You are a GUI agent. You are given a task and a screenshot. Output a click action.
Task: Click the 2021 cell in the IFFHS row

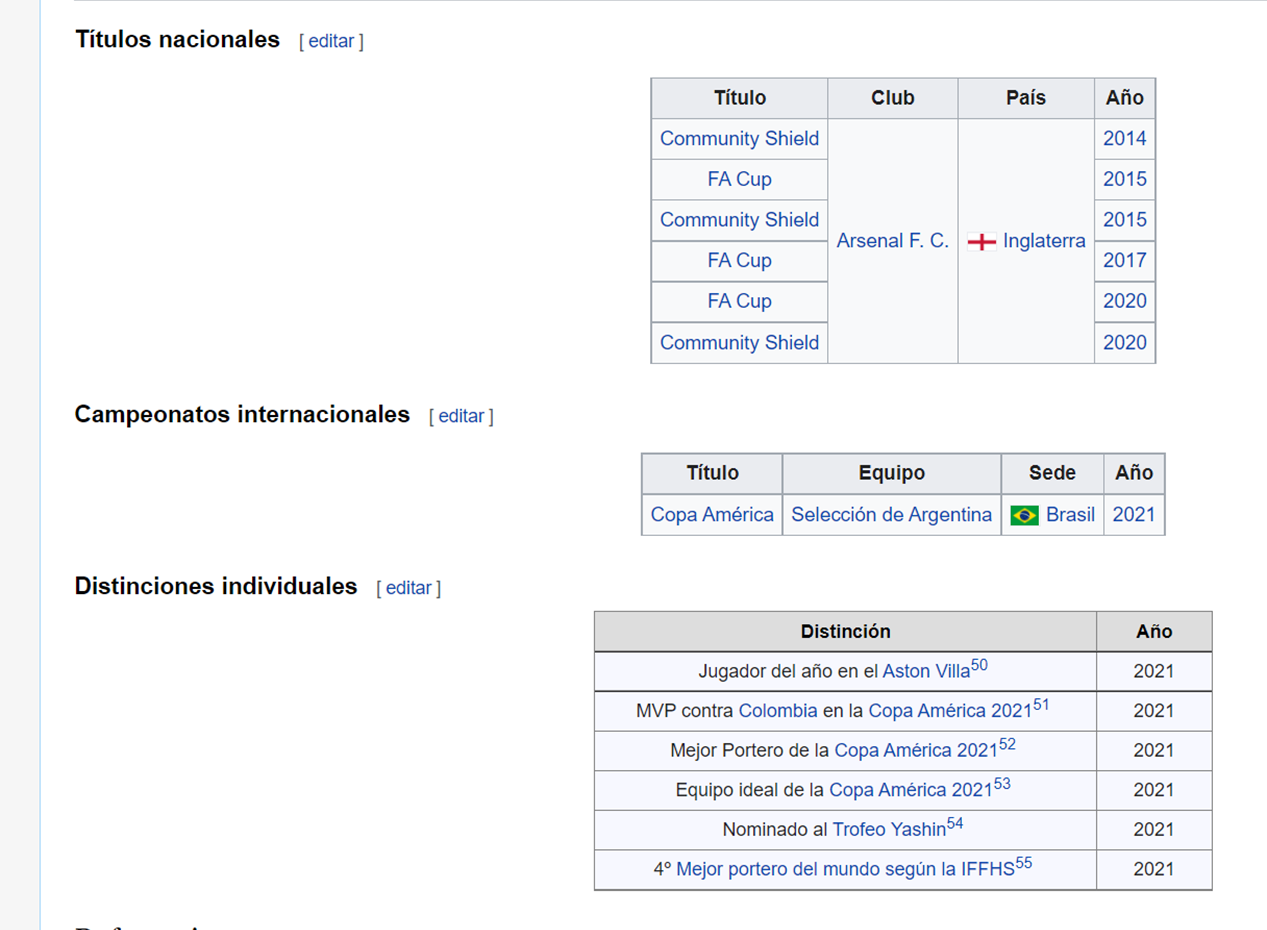click(x=1154, y=870)
